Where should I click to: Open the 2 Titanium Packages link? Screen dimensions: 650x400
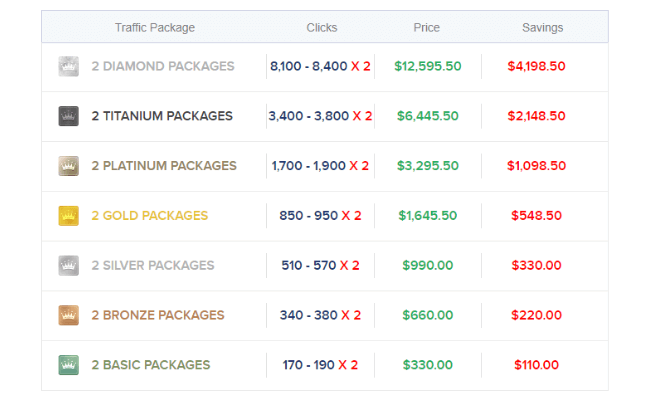coord(162,116)
